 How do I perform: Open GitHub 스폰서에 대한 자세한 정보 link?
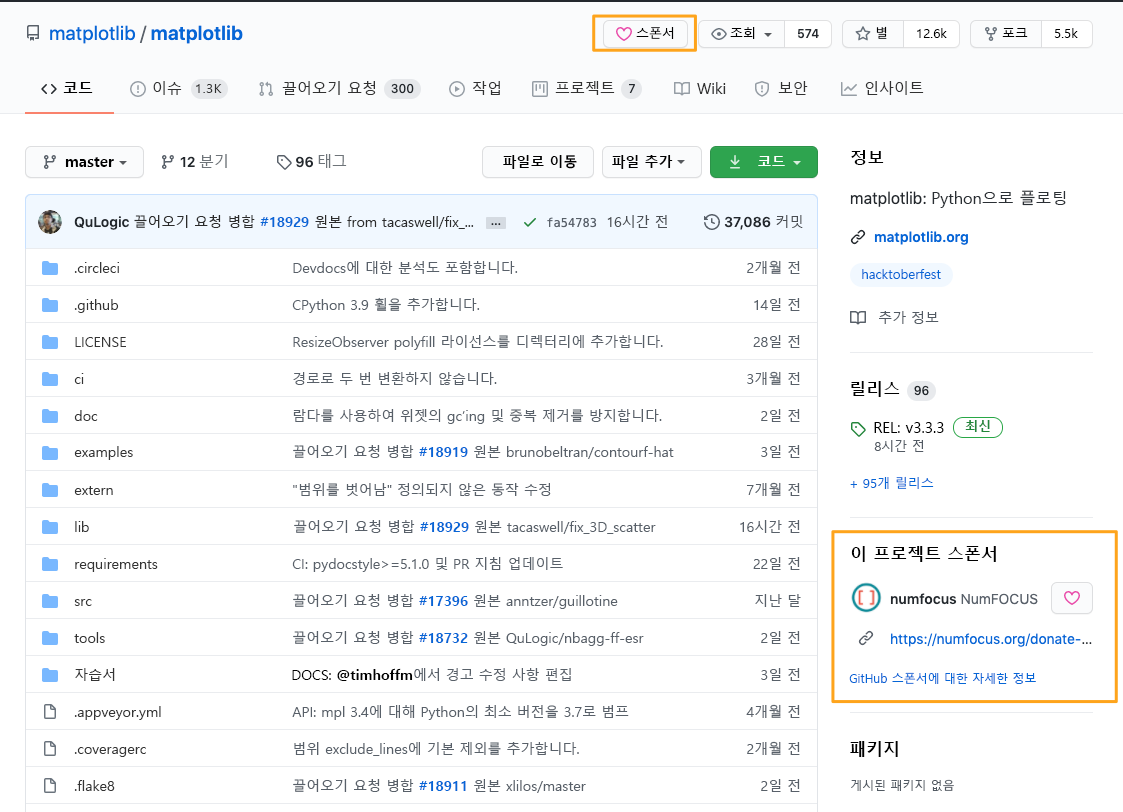[x=943, y=678]
